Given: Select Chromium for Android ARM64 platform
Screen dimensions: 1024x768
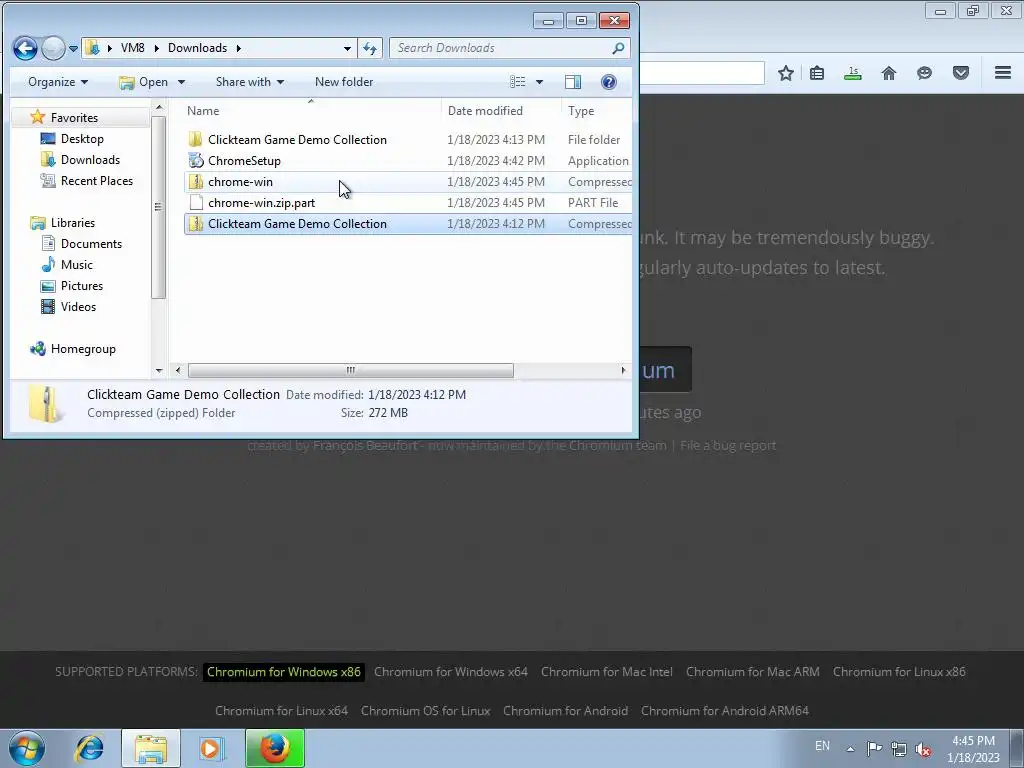Looking at the screenshot, I should [x=725, y=711].
